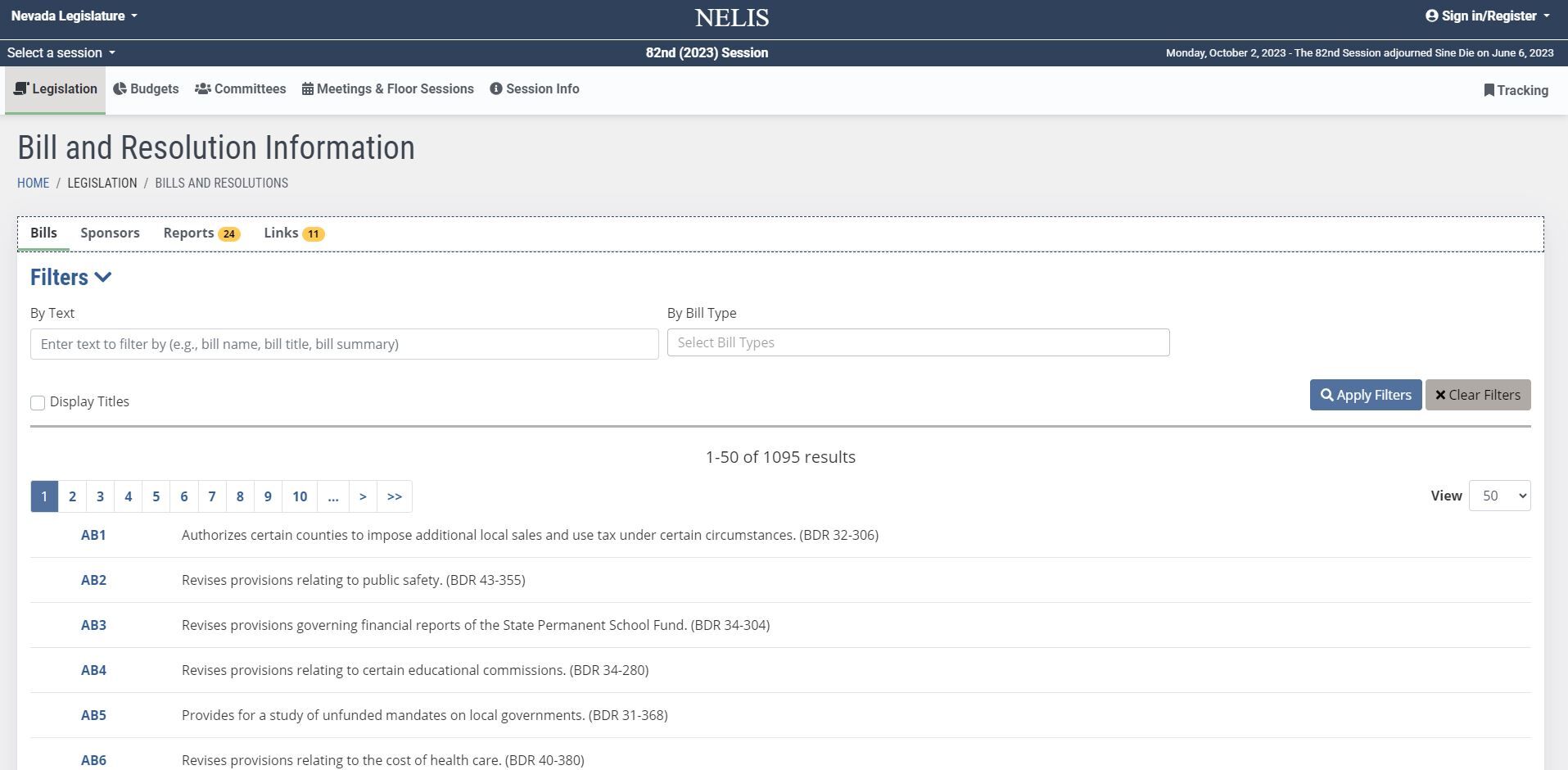The image size is (1568, 770).
Task: Switch to the Reports tab
Action: tap(201, 233)
